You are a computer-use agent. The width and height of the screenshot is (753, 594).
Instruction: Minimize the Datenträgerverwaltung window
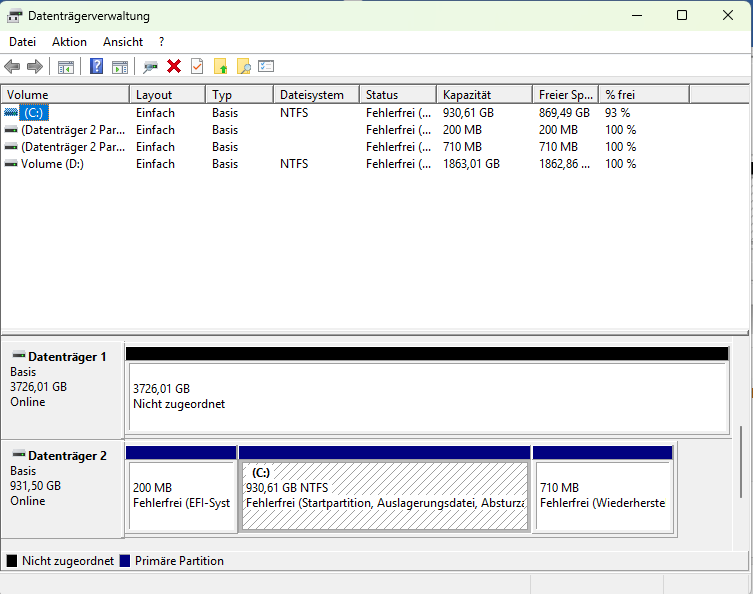[637, 15]
